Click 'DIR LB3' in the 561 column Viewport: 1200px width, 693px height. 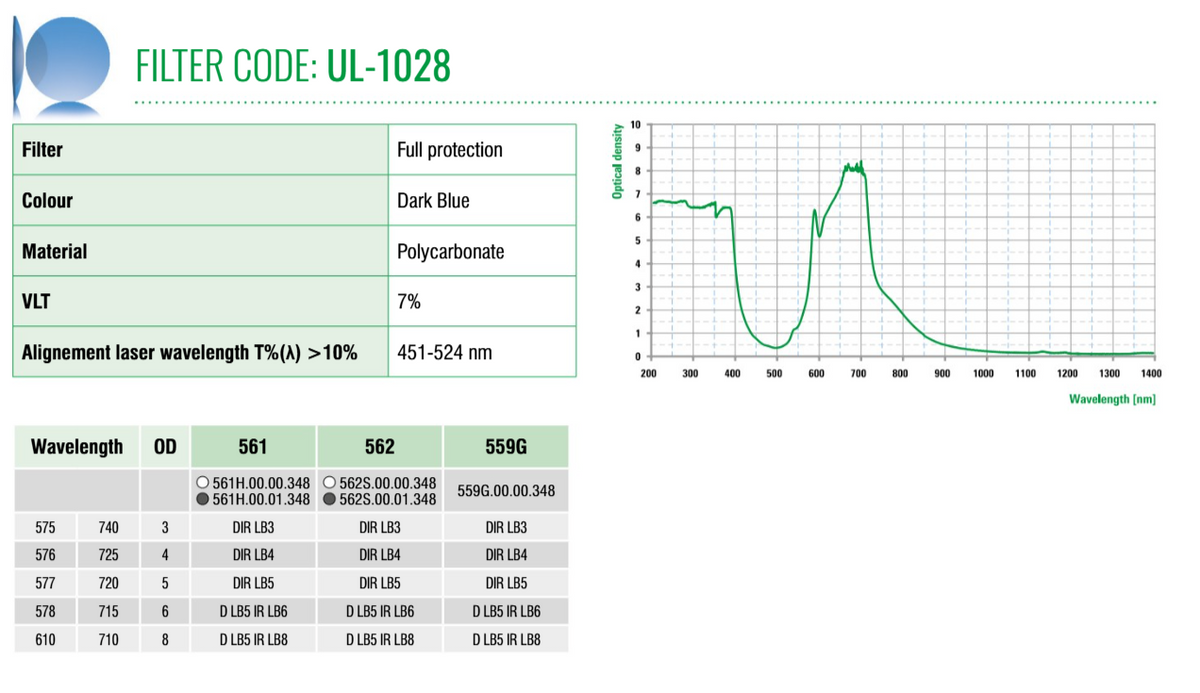point(253,527)
